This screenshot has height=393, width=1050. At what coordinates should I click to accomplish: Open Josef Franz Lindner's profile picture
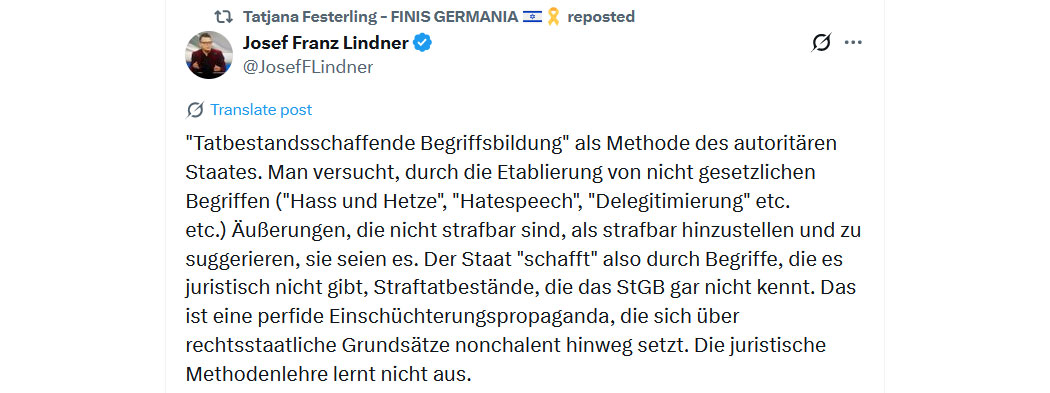pyautogui.click(x=209, y=55)
